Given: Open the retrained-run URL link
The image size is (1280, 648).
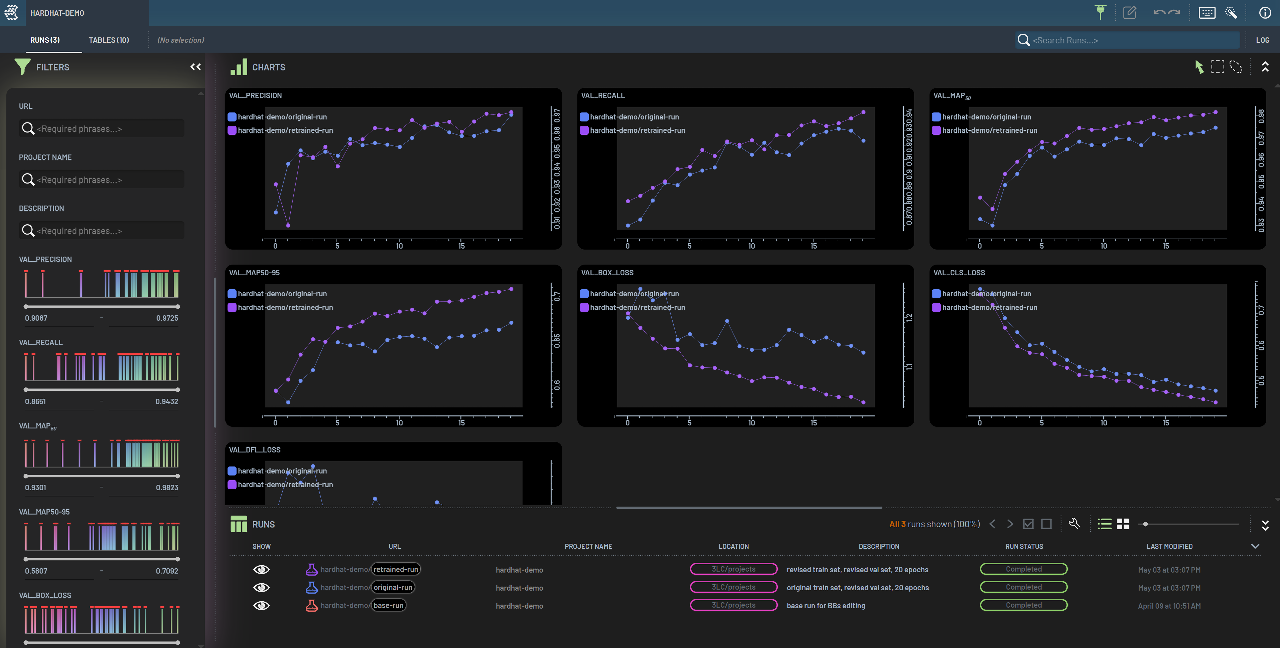Looking at the screenshot, I should coord(396,569).
